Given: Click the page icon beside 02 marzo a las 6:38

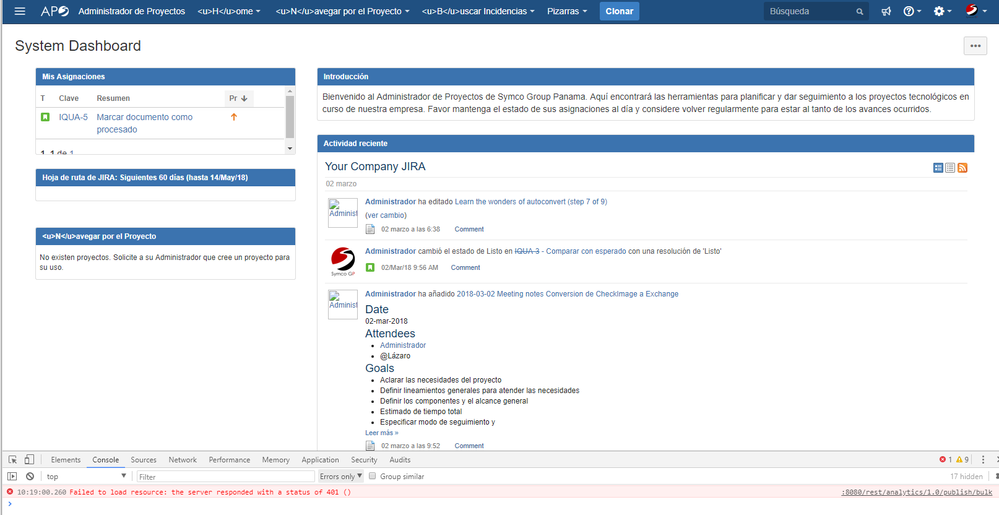Looking at the screenshot, I should click(x=370, y=229).
